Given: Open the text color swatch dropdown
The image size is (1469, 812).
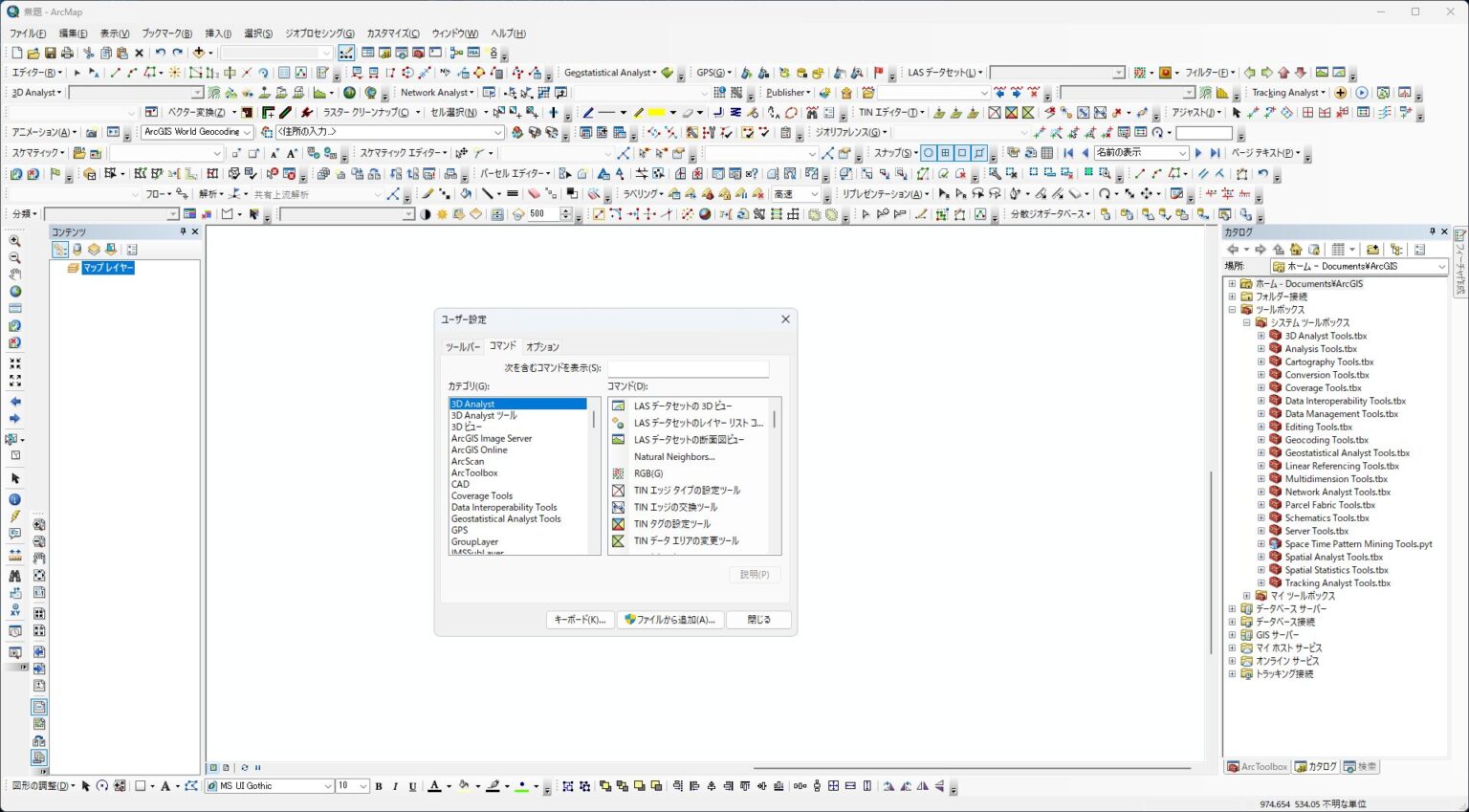Looking at the screenshot, I should click(449, 786).
